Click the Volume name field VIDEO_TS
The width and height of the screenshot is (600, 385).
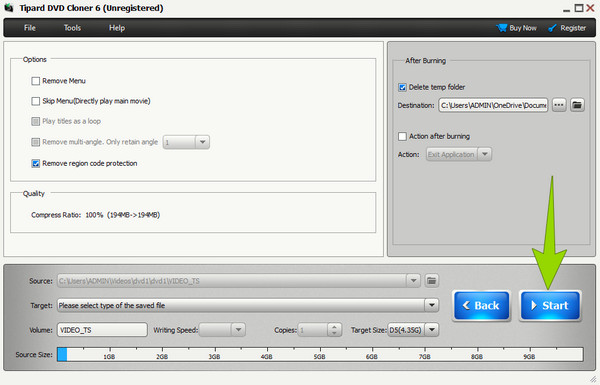(102, 330)
